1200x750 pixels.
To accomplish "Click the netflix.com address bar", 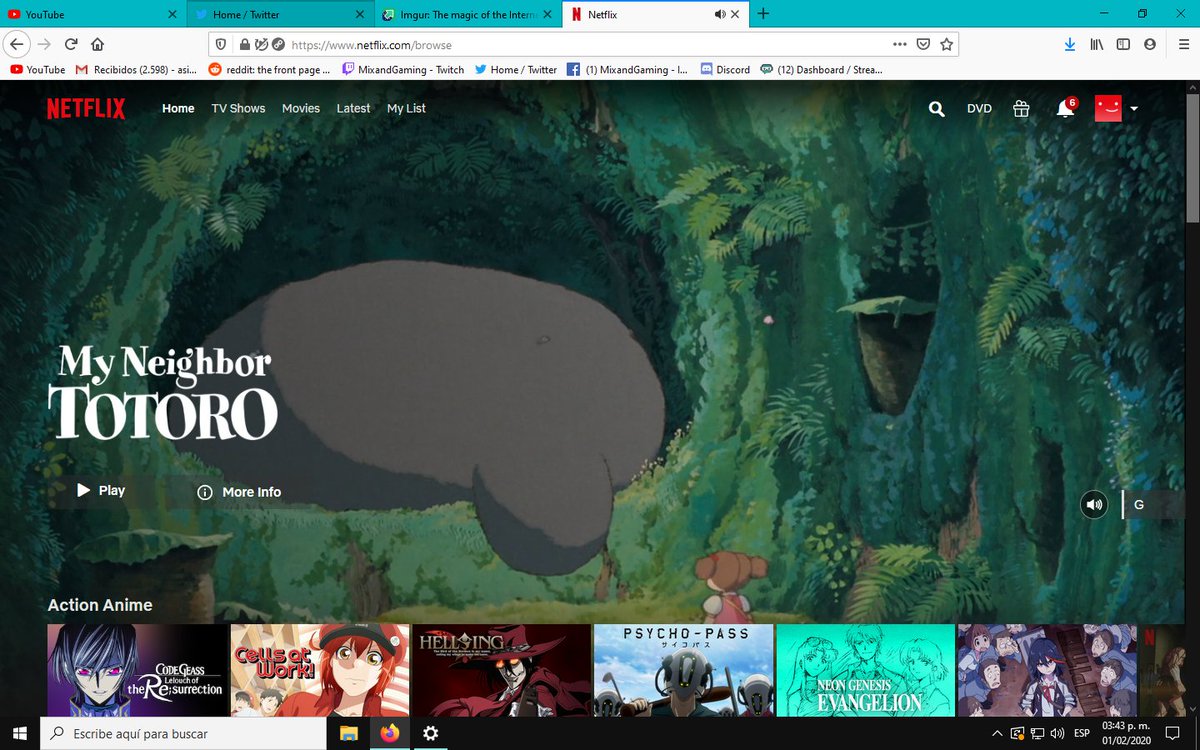I will coord(585,45).
